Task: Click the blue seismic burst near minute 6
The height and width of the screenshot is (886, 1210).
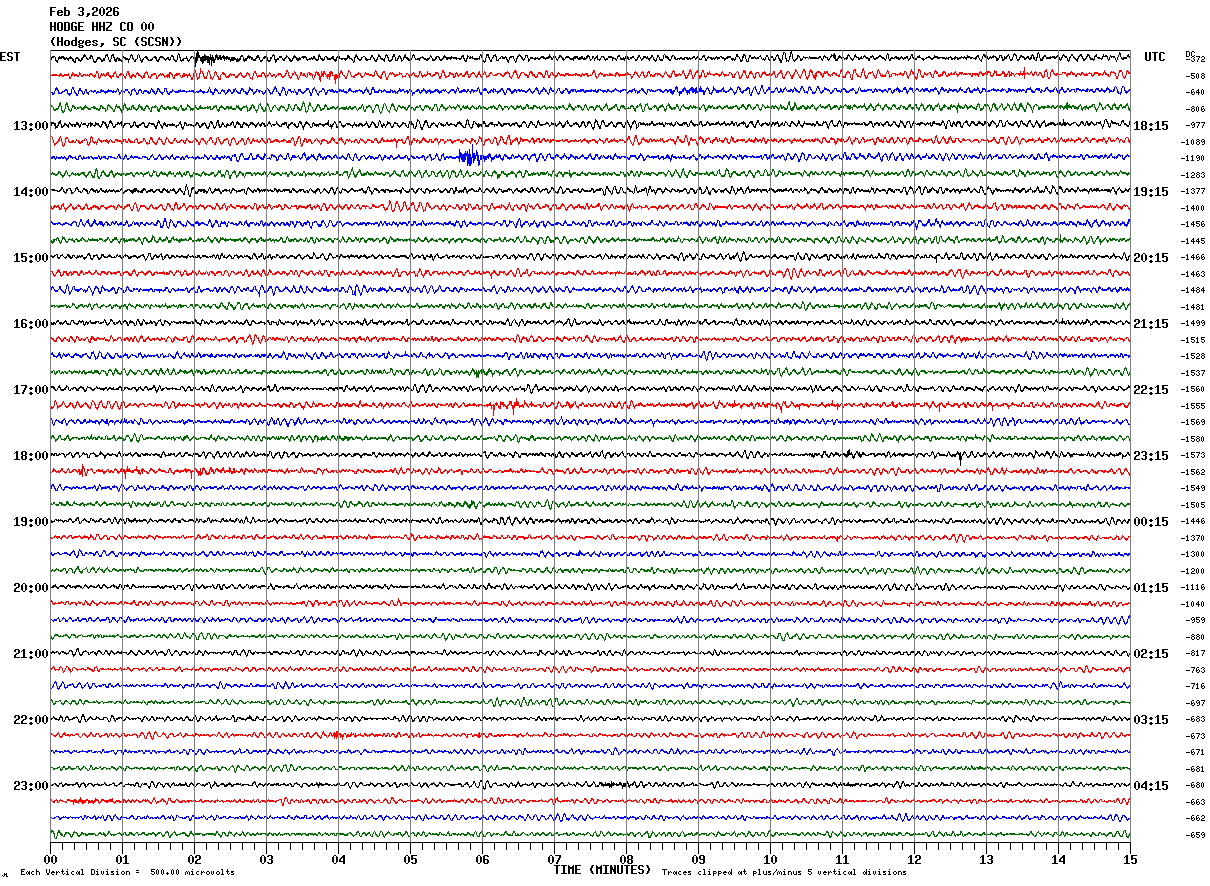Action: click(x=471, y=157)
